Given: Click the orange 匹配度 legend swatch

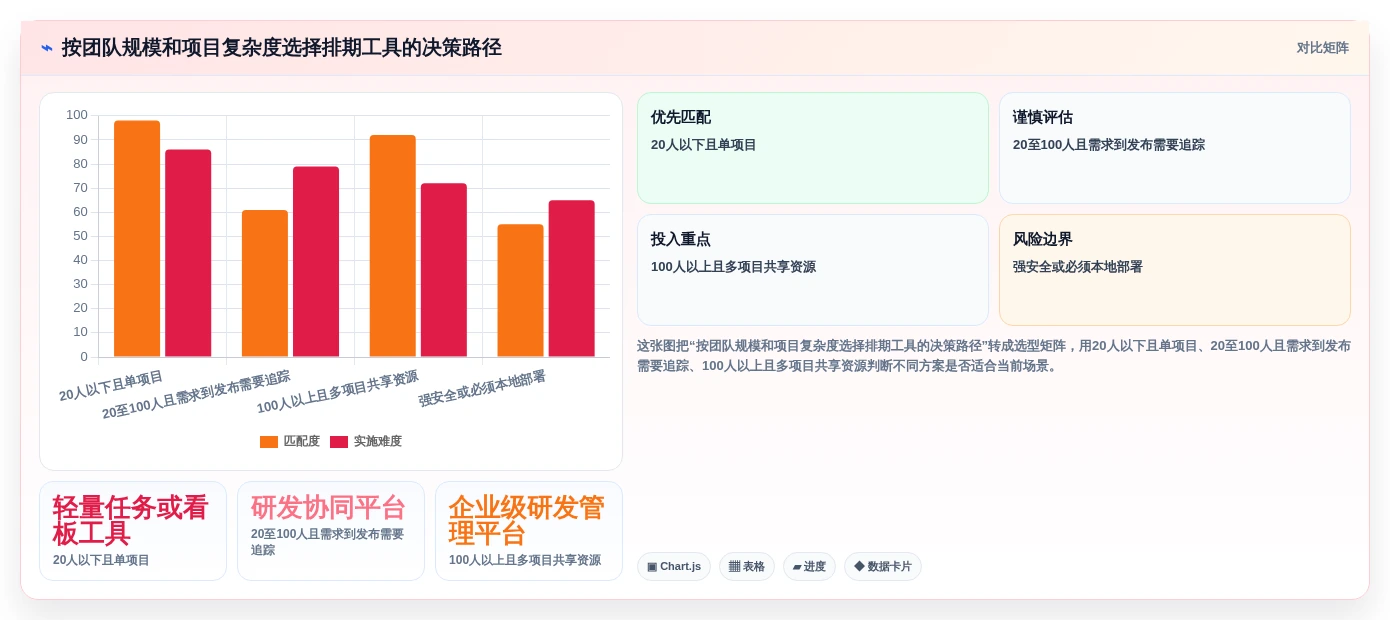Looking at the screenshot, I should pos(269,442).
